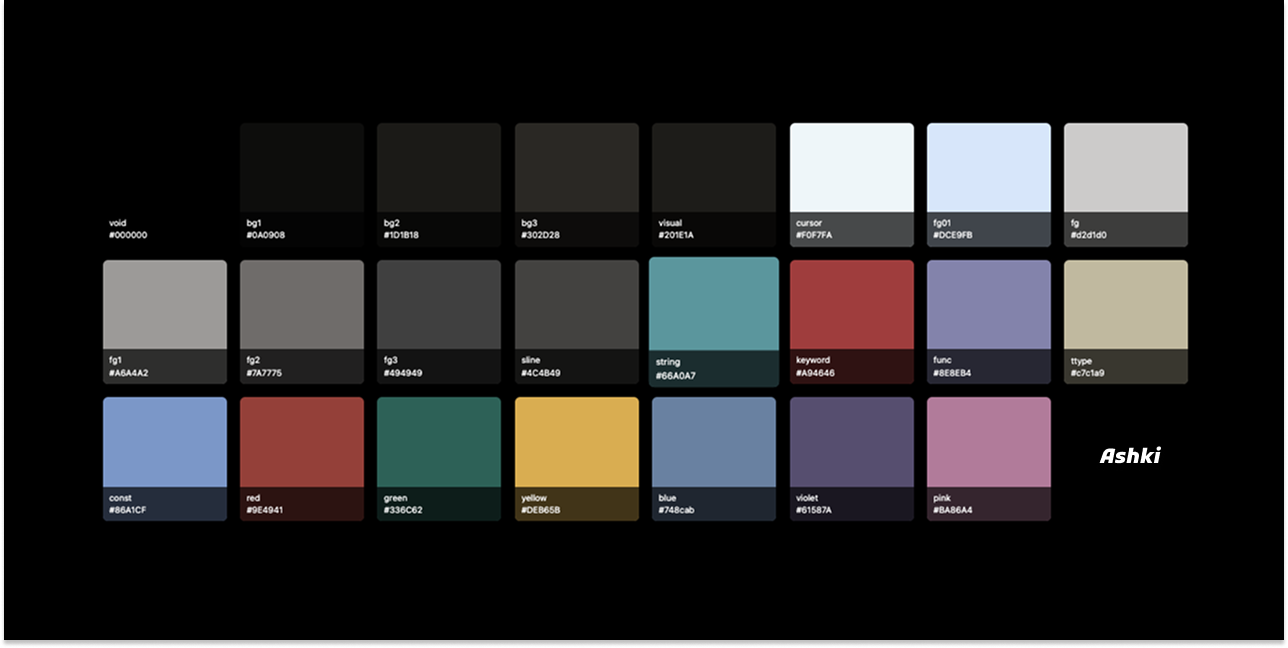Click hex code #DEB65B

541,510
